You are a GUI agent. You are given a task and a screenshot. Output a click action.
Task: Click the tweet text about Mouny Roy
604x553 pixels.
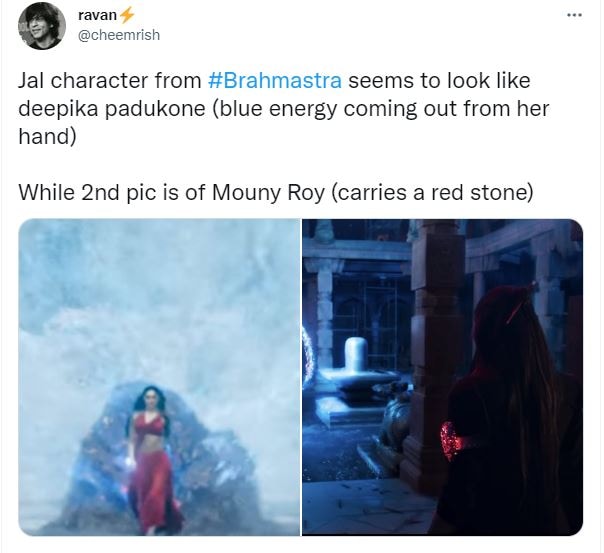276,192
